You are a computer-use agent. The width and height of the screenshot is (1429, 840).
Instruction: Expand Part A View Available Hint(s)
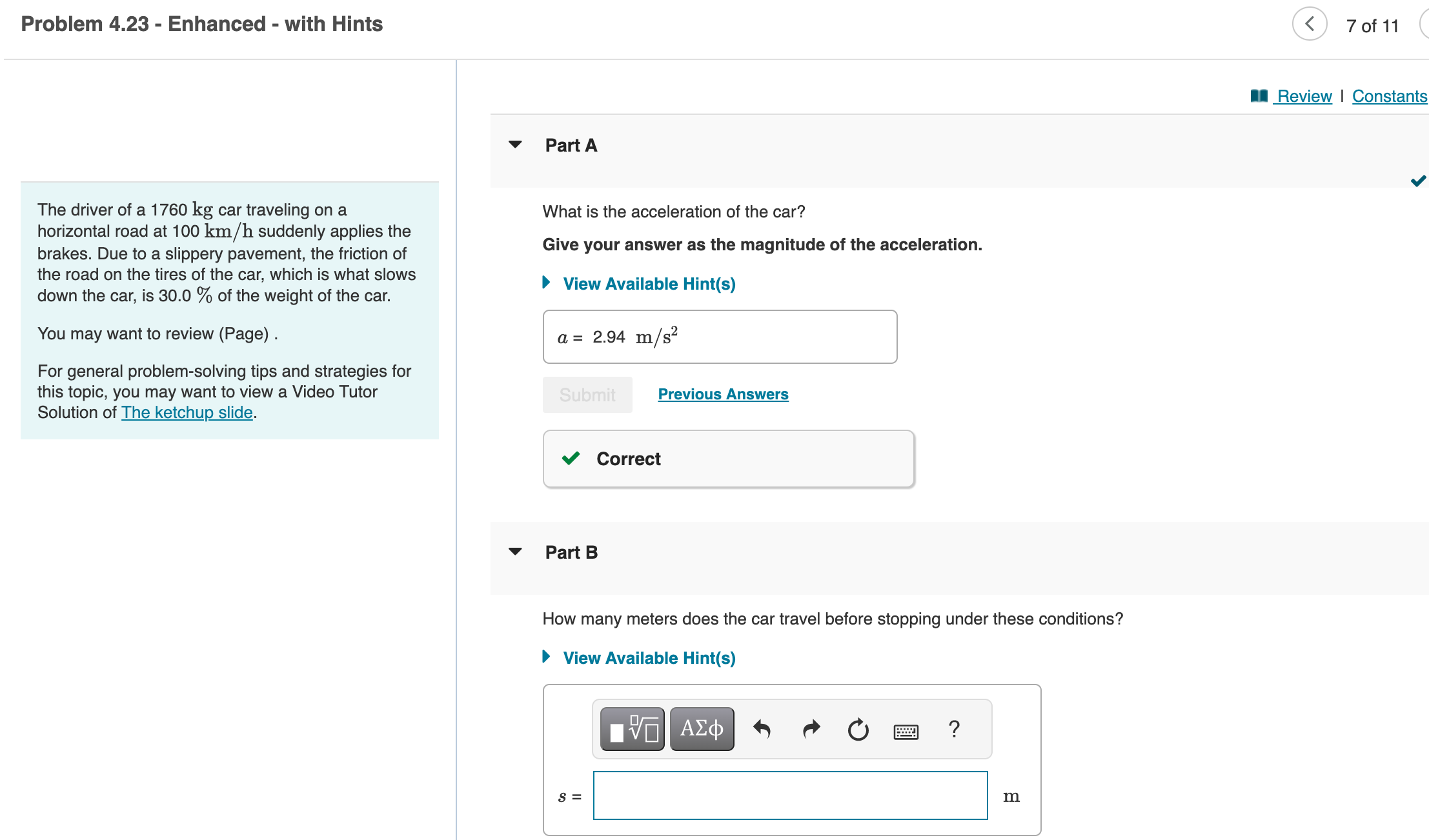point(649,284)
